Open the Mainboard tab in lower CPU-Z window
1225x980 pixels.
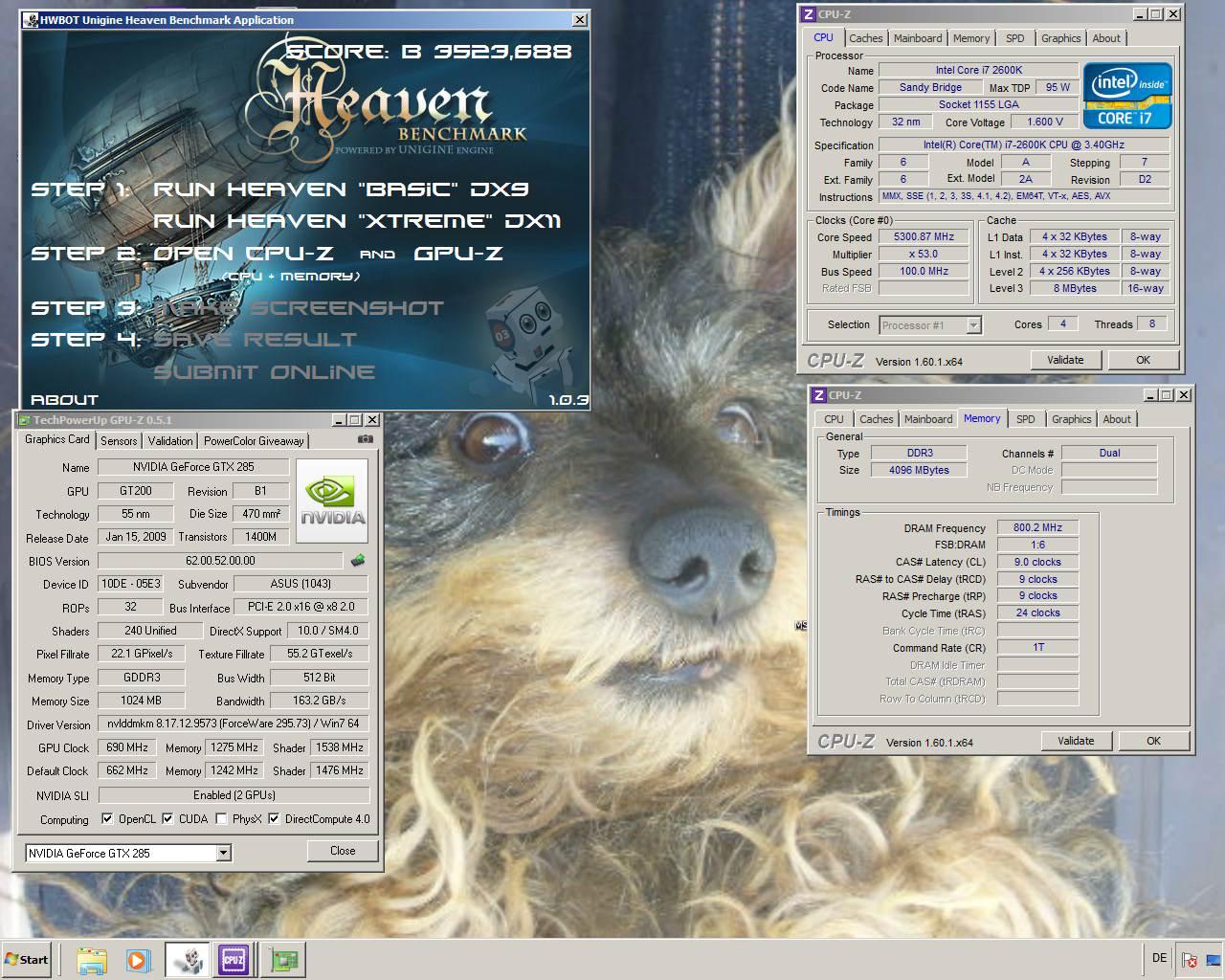928,419
